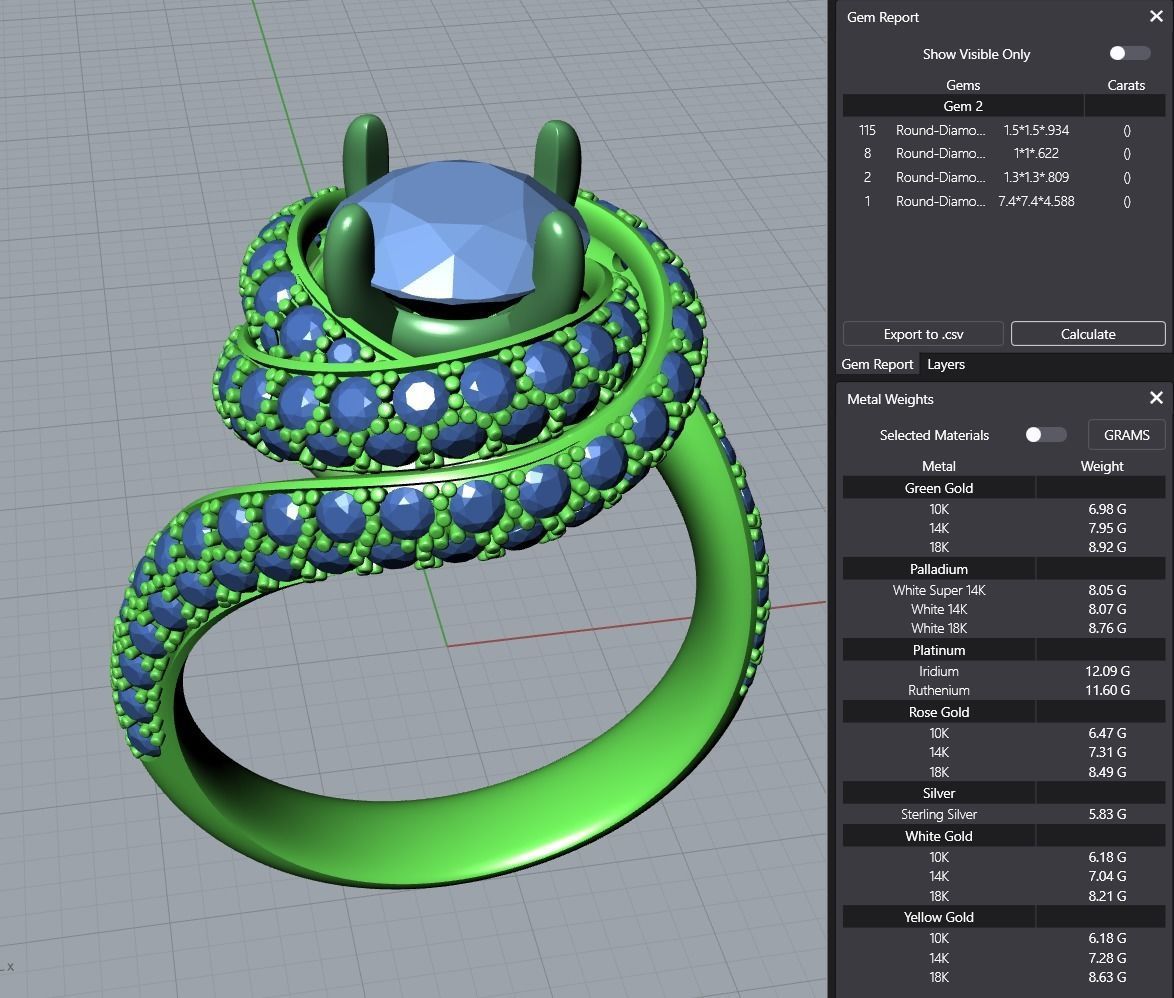The height and width of the screenshot is (998, 1174).
Task: Select White Gold 18K 8.21 G row
Action: (1004, 896)
